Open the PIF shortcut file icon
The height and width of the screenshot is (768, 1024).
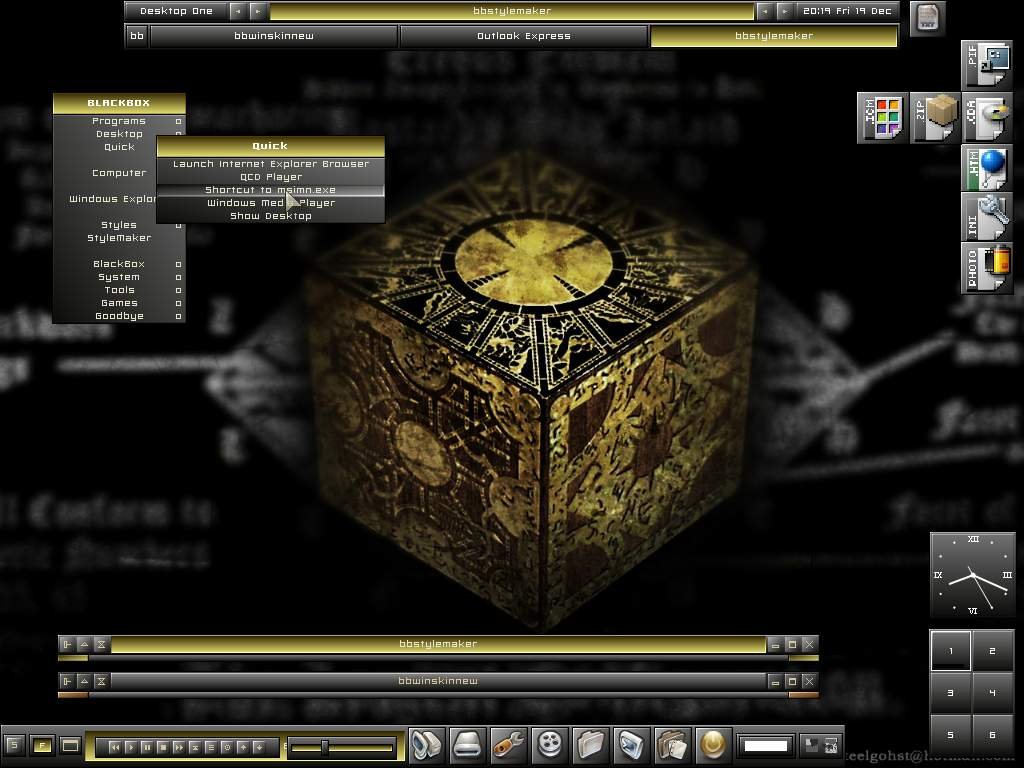pyautogui.click(x=987, y=65)
